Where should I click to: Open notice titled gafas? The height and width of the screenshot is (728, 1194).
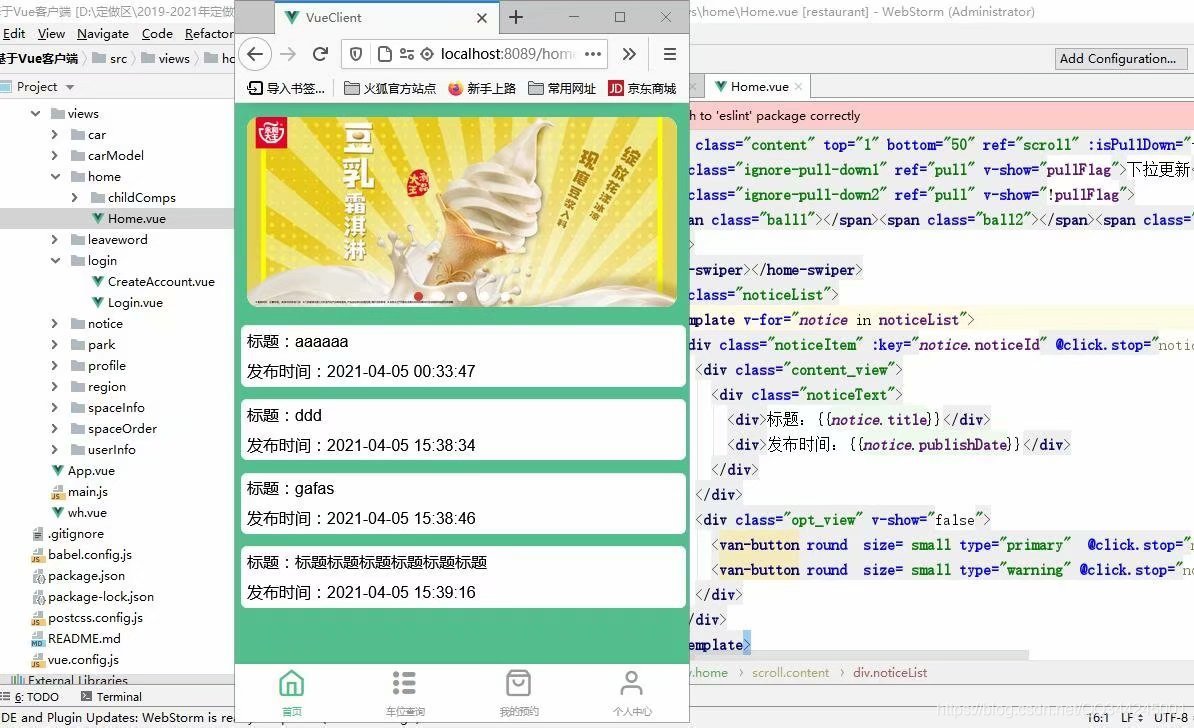tap(463, 503)
